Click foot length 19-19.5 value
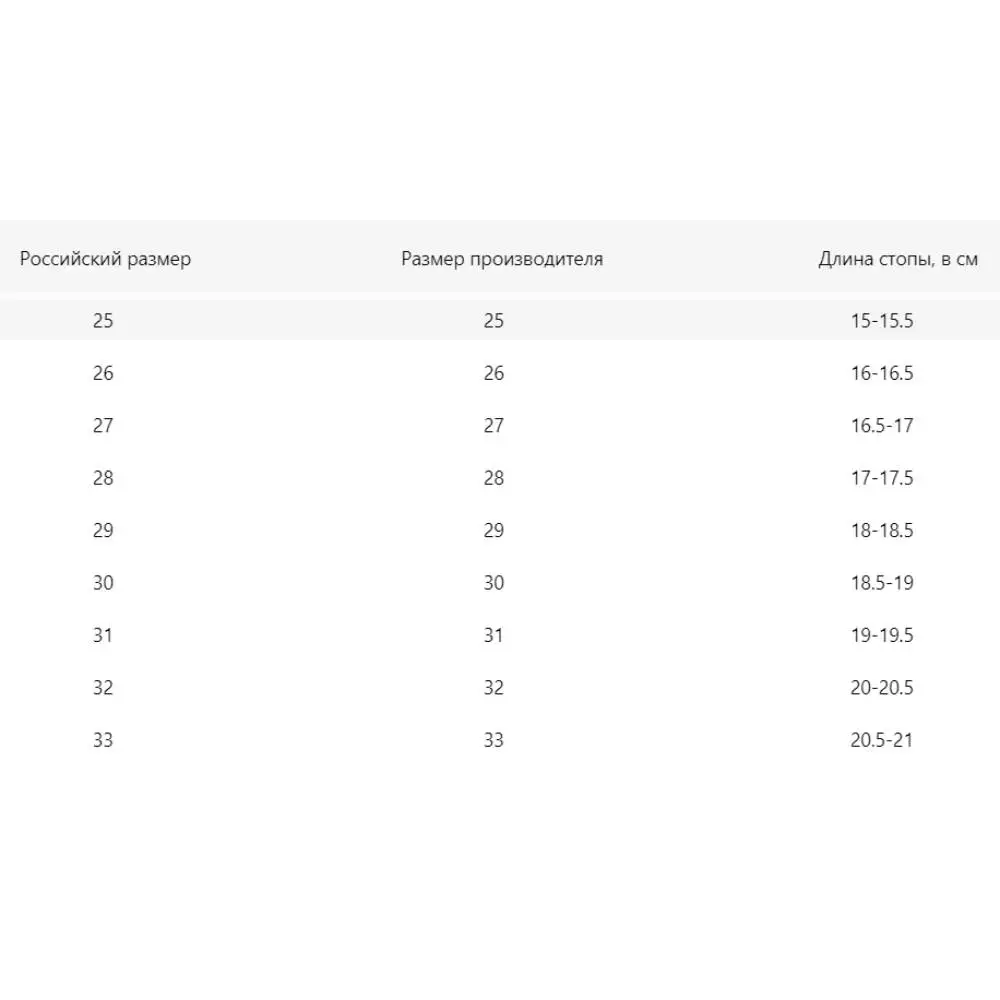 click(x=883, y=636)
